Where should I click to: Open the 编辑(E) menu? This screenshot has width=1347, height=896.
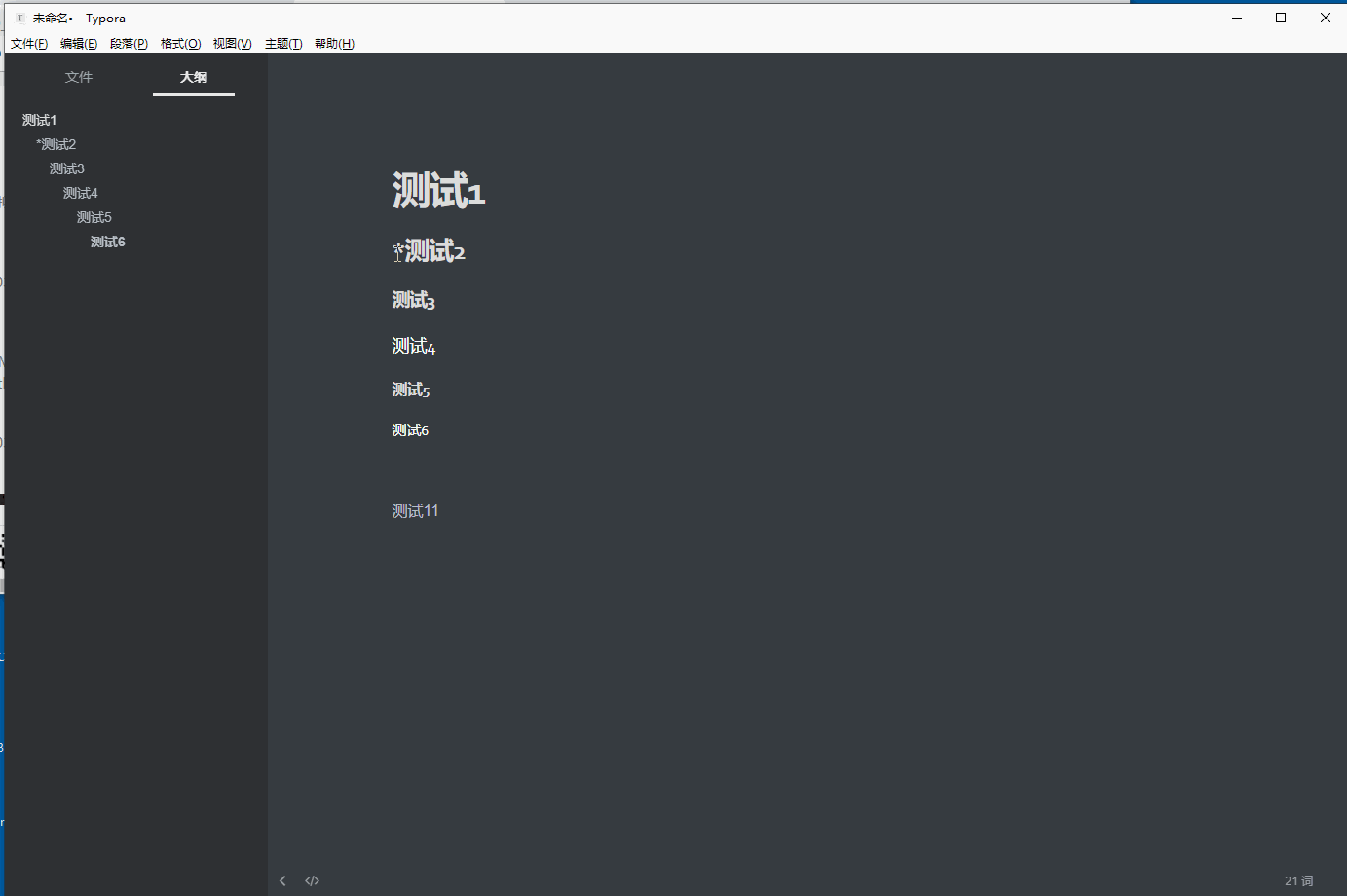pyautogui.click(x=79, y=44)
